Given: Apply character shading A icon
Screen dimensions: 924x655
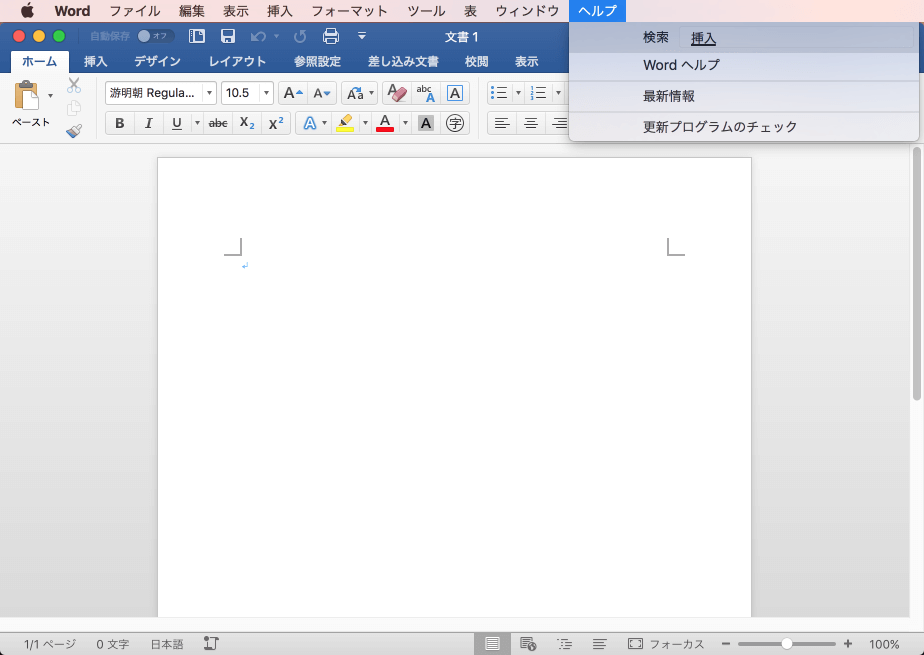Looking at the screenshot, I should (x=425, y=123).
